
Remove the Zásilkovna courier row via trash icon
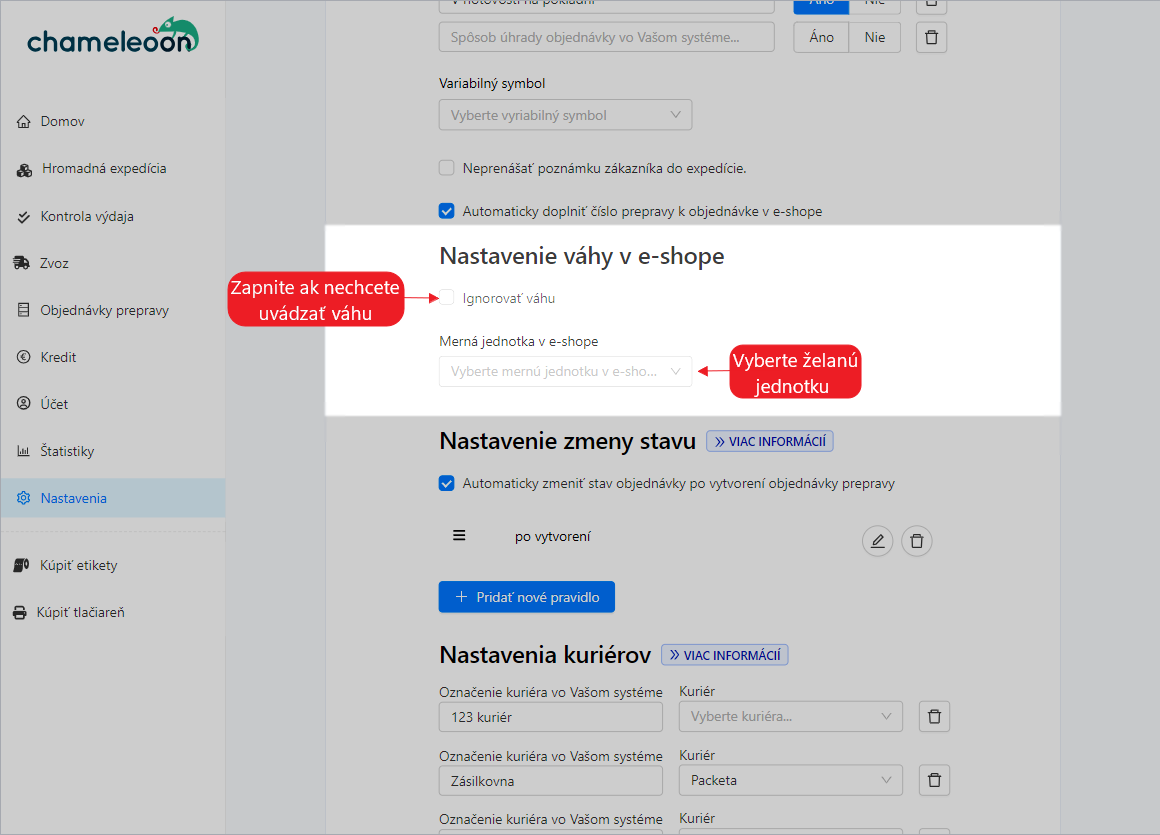(x=934, y=780)
